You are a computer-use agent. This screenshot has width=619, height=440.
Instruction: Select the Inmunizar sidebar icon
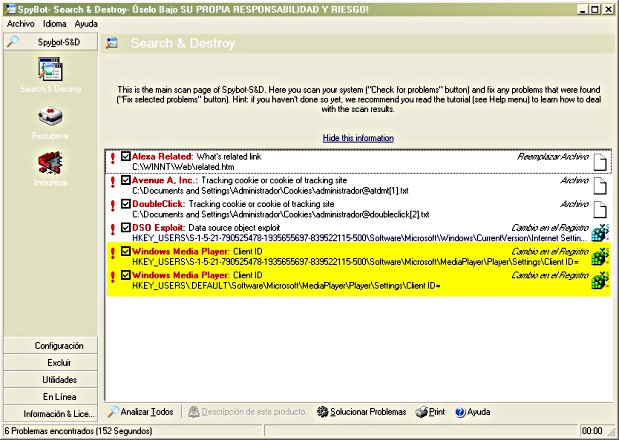pyautogui.click(x=50, y=163)
